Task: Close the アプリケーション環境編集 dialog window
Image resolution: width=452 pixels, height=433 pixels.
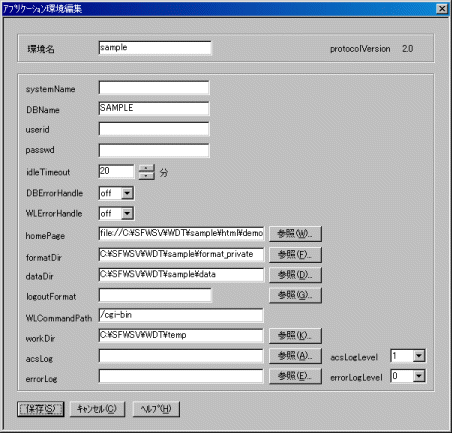Action: [x=442, y=9]
